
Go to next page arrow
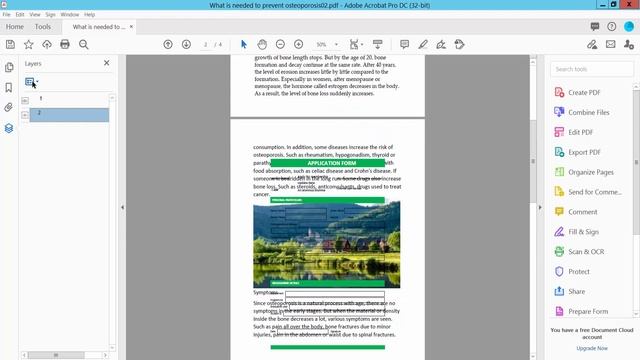coord(186,44)
